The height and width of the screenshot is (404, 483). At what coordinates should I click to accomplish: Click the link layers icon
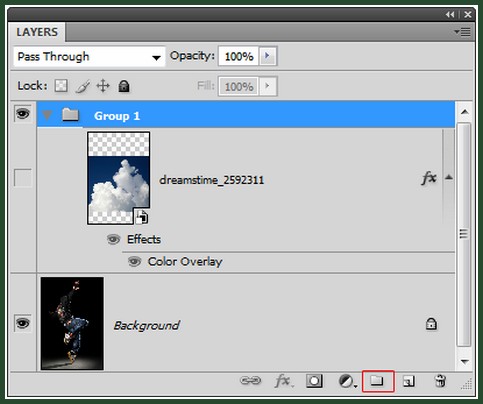(x=250, y=380)
